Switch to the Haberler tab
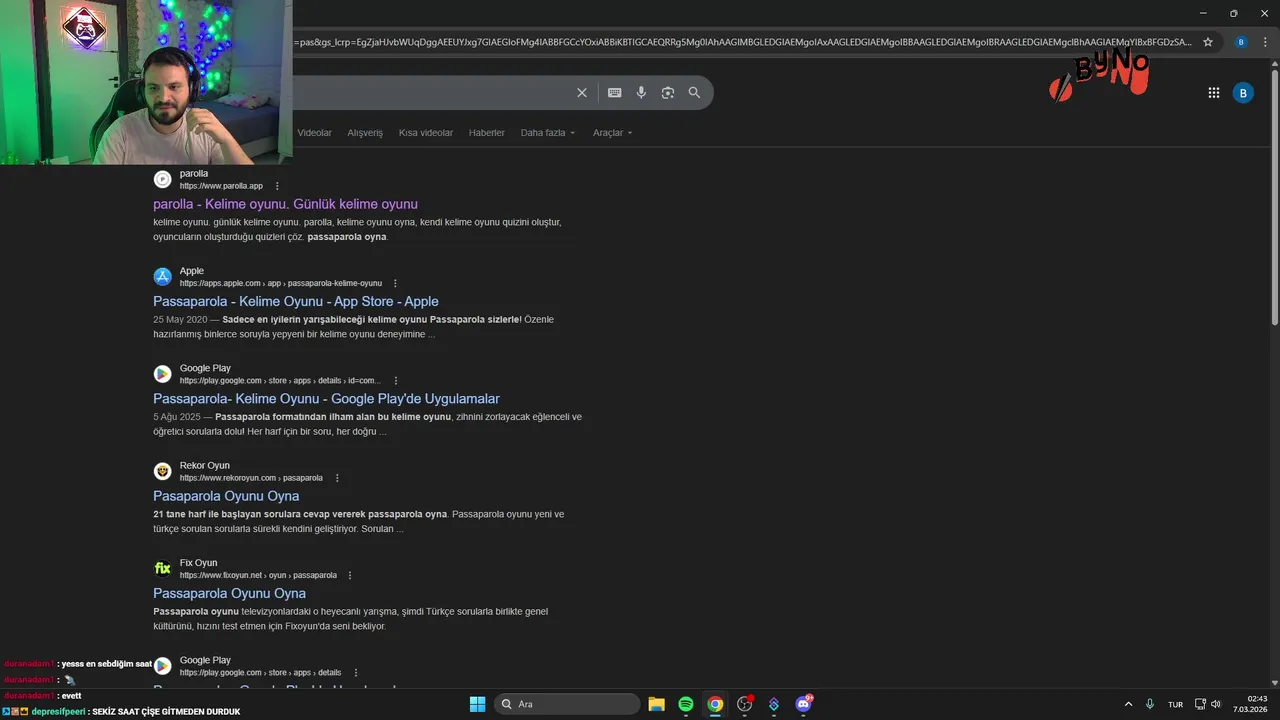This screenshot has width=1280, height=720. click(x=487, y=133)
